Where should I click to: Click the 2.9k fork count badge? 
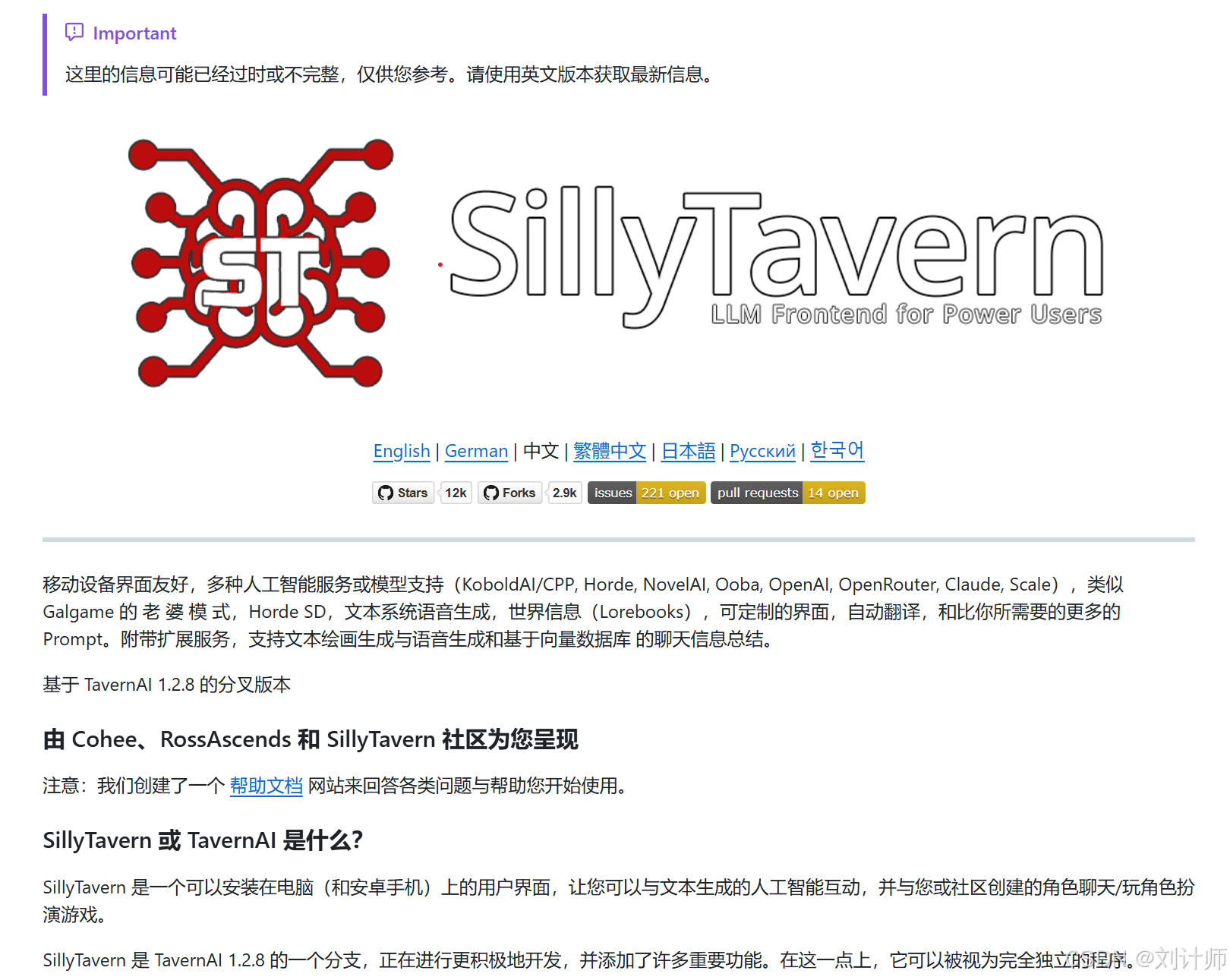(564, 493)
